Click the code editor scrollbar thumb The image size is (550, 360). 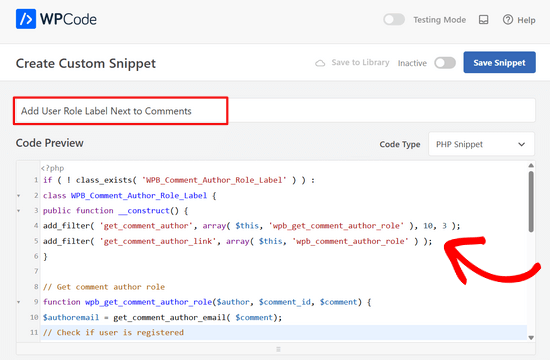[x=531, y=202]
